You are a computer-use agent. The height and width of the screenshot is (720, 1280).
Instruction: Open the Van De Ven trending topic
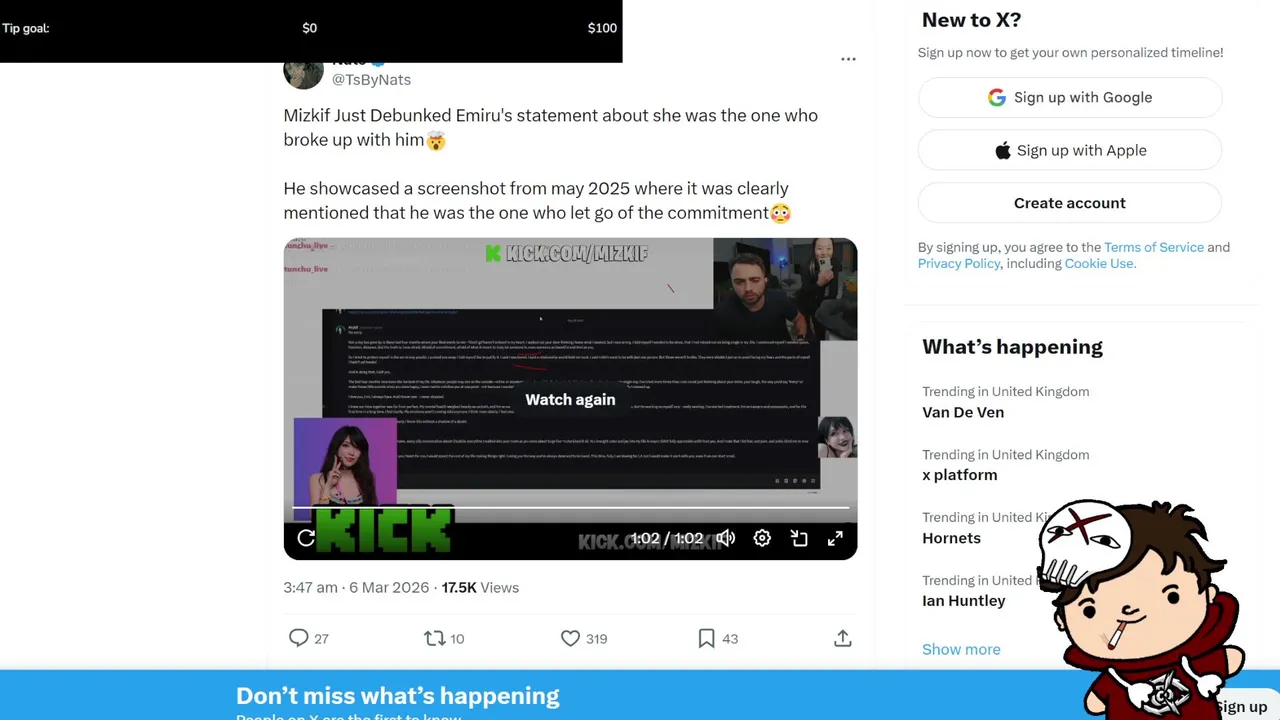point(963,412)
